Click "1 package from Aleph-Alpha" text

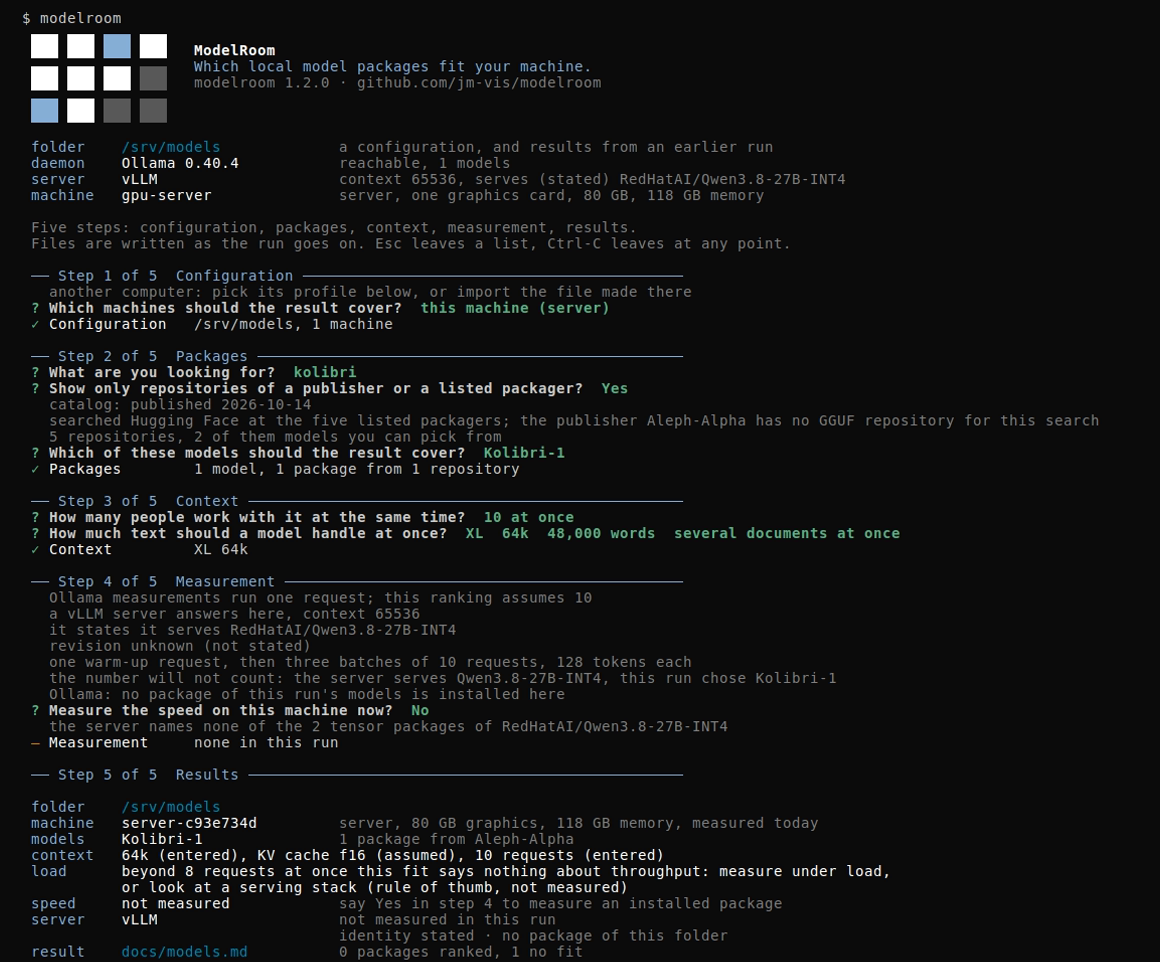pyautogui.click(x=456, y=839)
